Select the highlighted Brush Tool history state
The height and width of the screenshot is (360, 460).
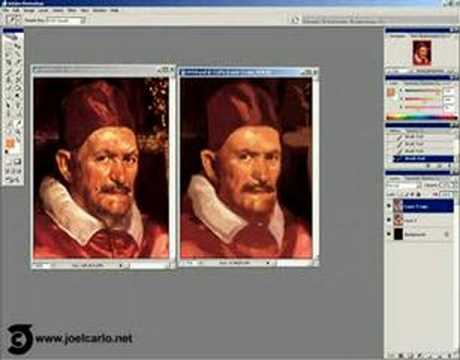point(424,159)
